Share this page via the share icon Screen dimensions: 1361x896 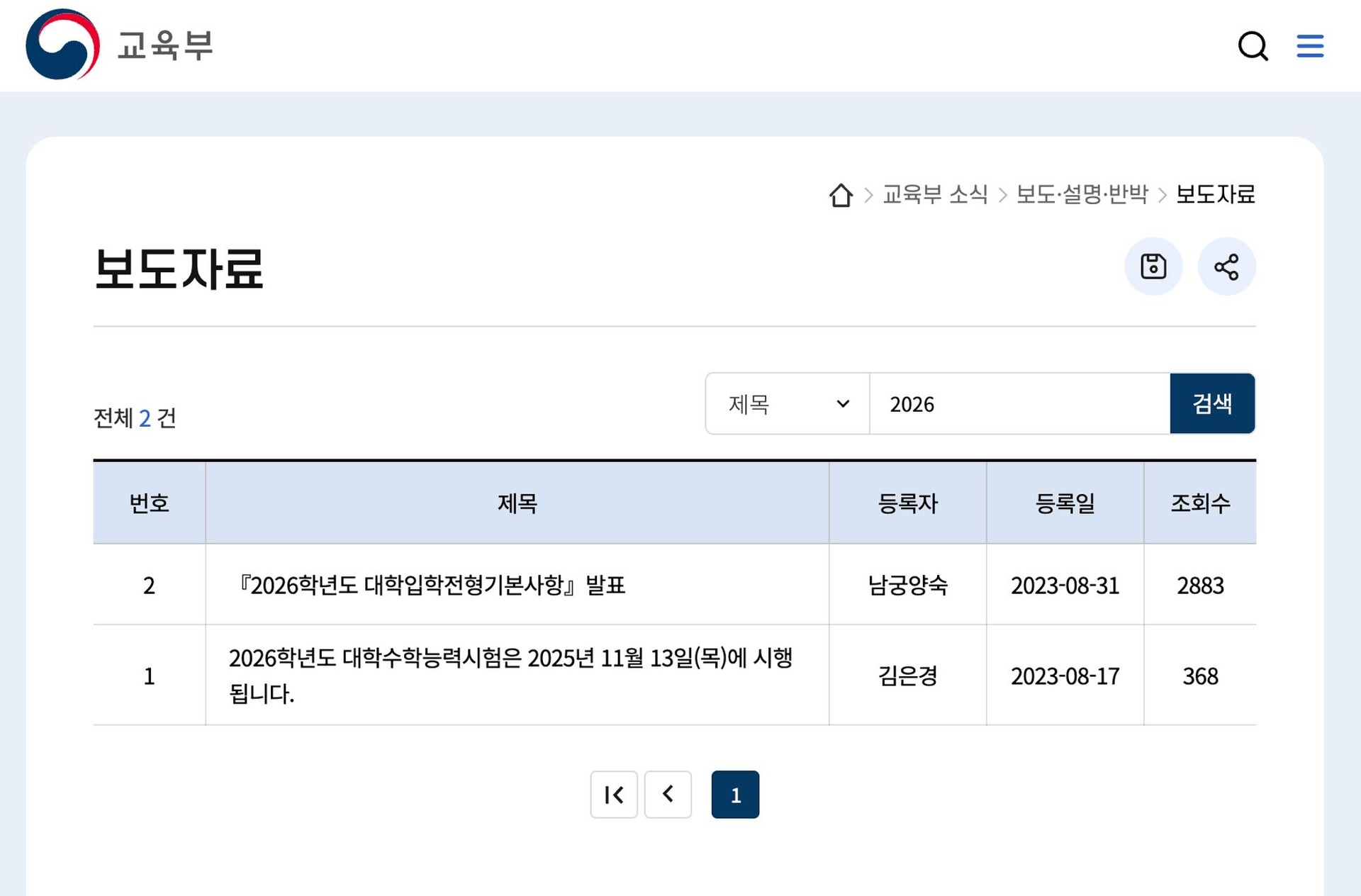(x=1227, y=267)
